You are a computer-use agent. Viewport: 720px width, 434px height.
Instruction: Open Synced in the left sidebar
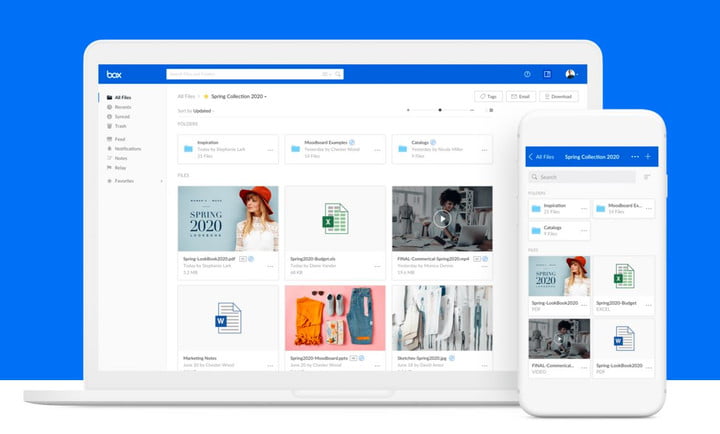coord(118,117)
